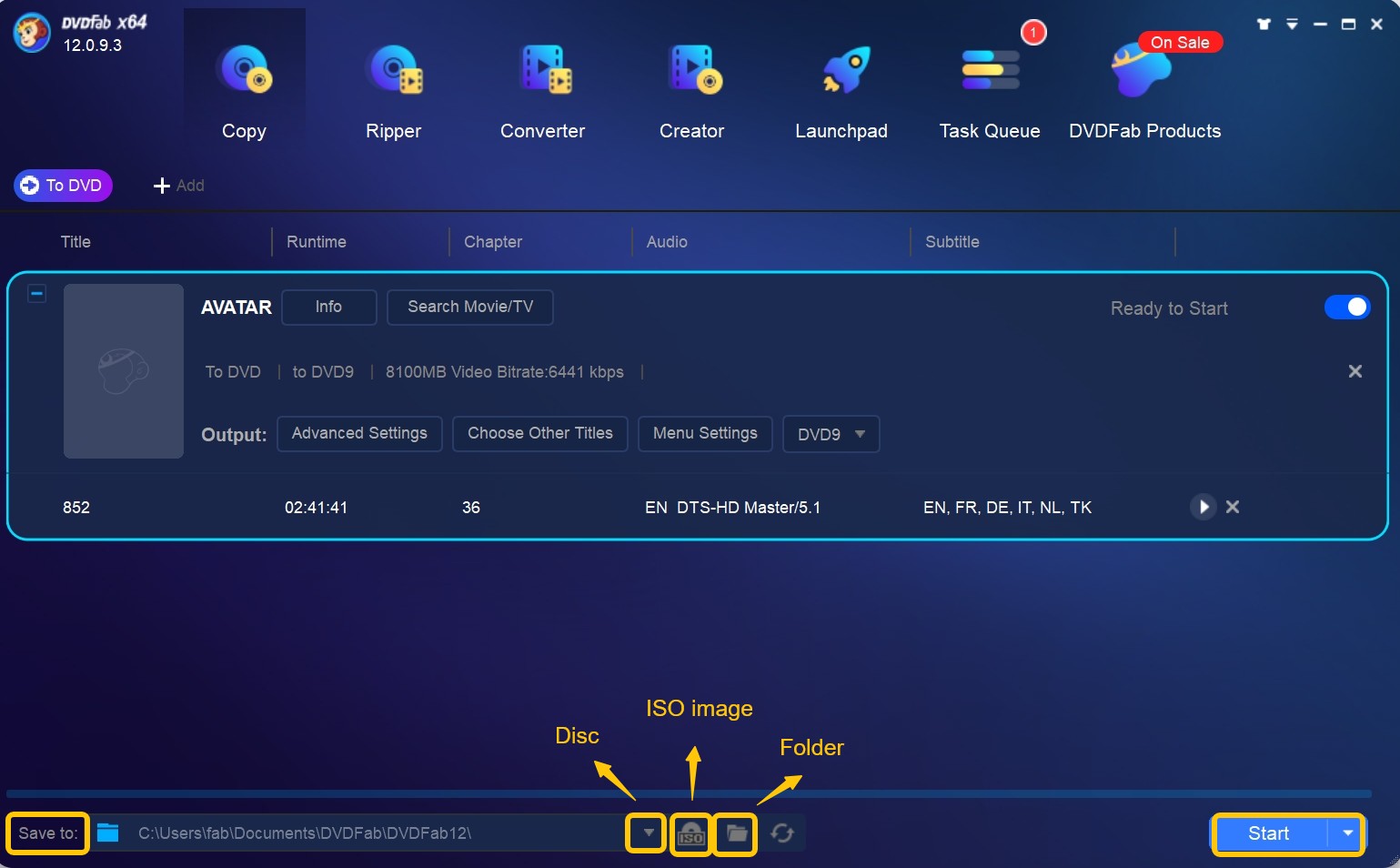1400x868 pixels.
Task: Remove title 852 row with X
Action: coord(1233,507)
